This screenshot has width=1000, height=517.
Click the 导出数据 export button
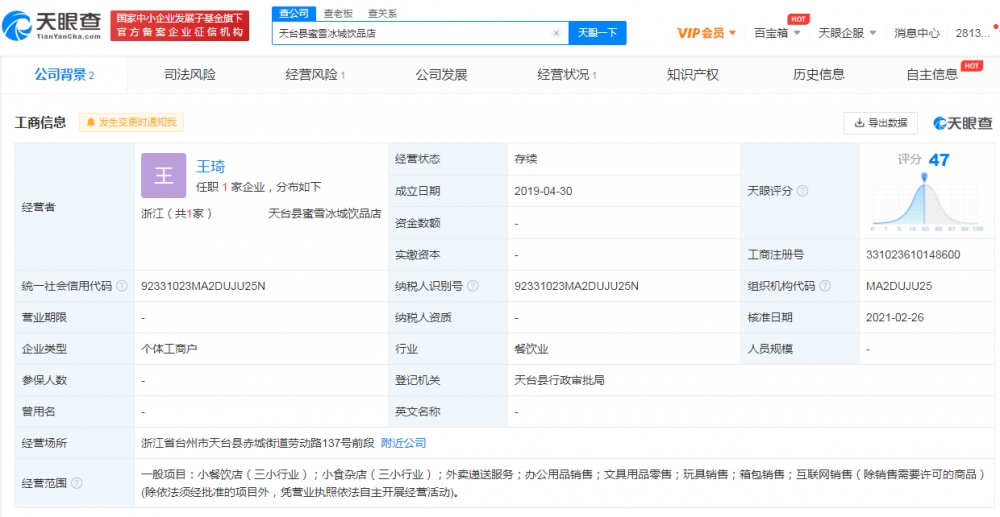[x=881, y=123]
